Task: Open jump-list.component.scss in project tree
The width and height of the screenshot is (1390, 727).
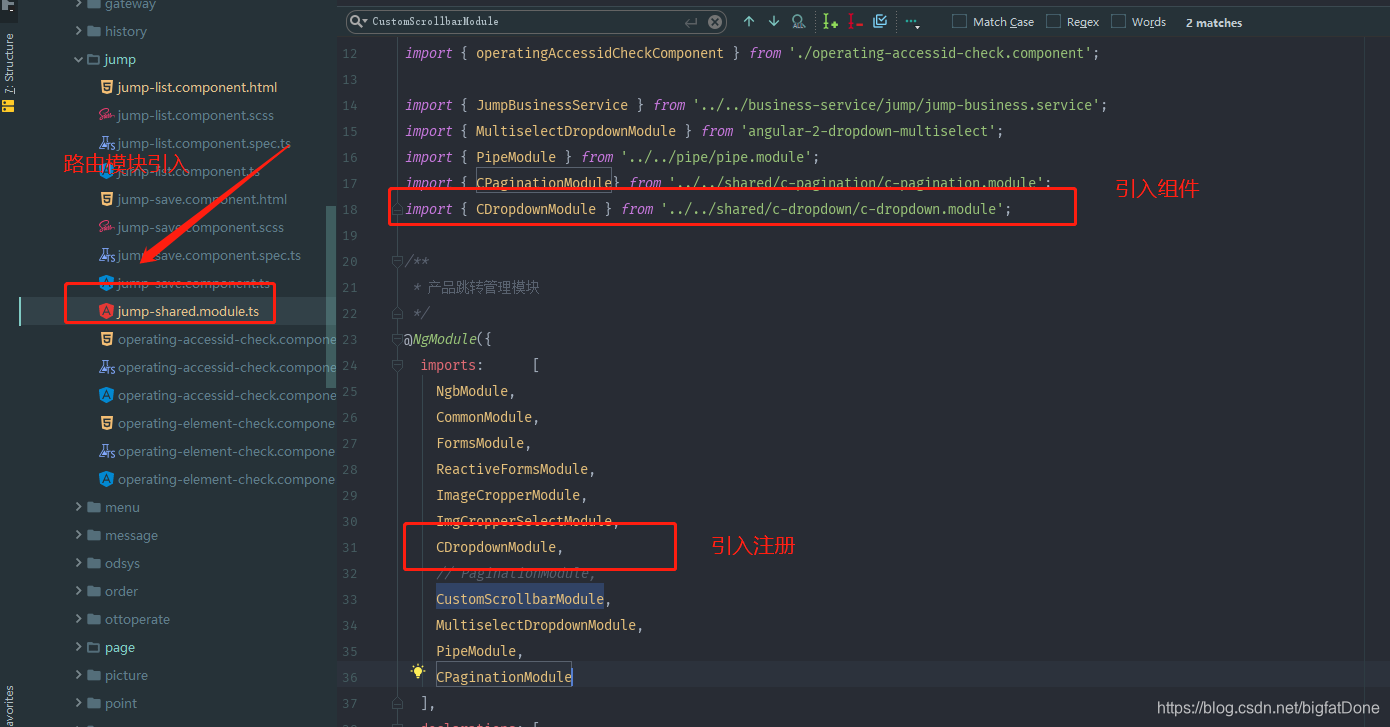Action: [195, 115]
